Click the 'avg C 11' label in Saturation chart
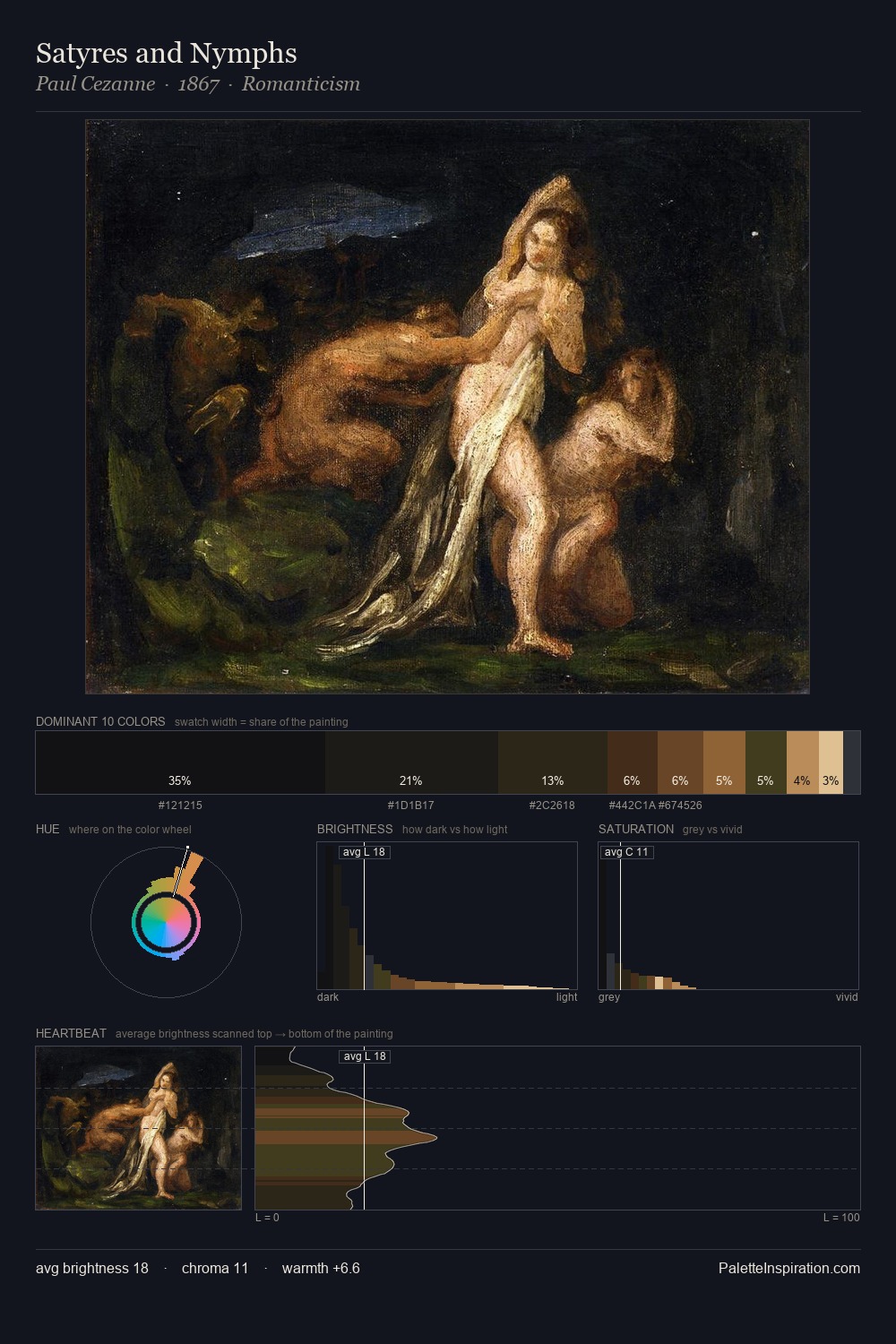Viewport: 896px width, 1344px height. pos(626,852)
